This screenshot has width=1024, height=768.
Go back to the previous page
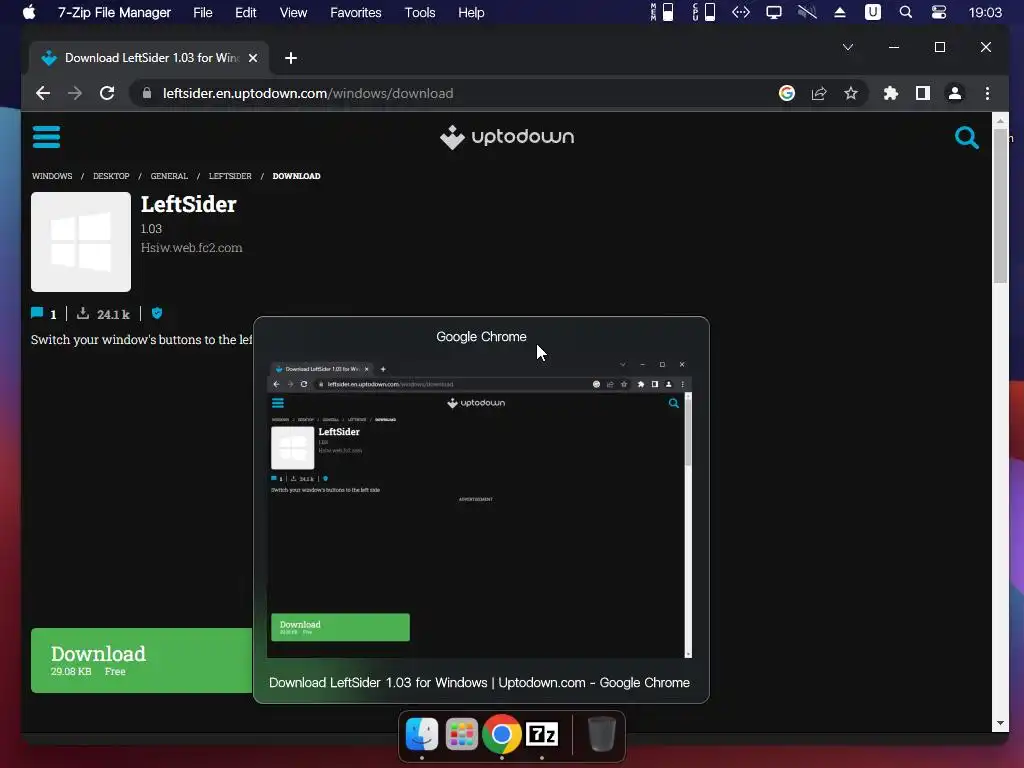click(x=43, y=93)
